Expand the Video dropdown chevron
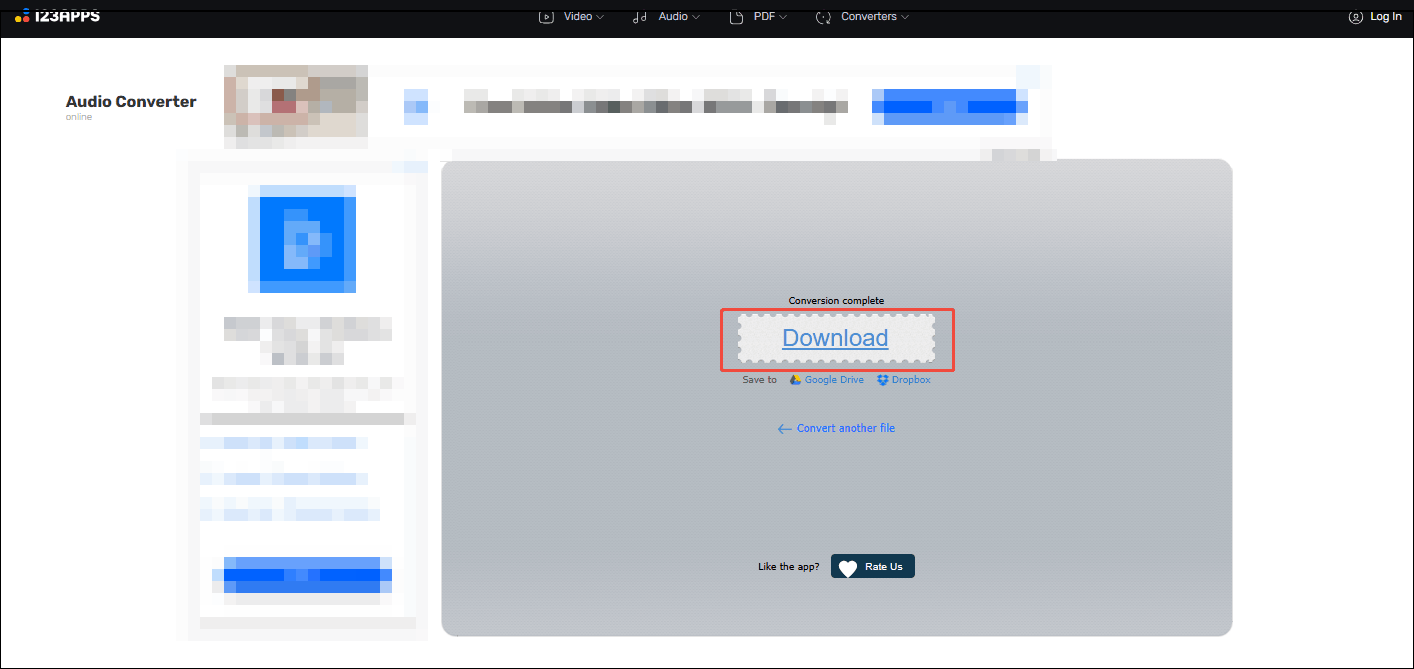This screenshot has width=1414, height=669. click(x=600, y=17)
